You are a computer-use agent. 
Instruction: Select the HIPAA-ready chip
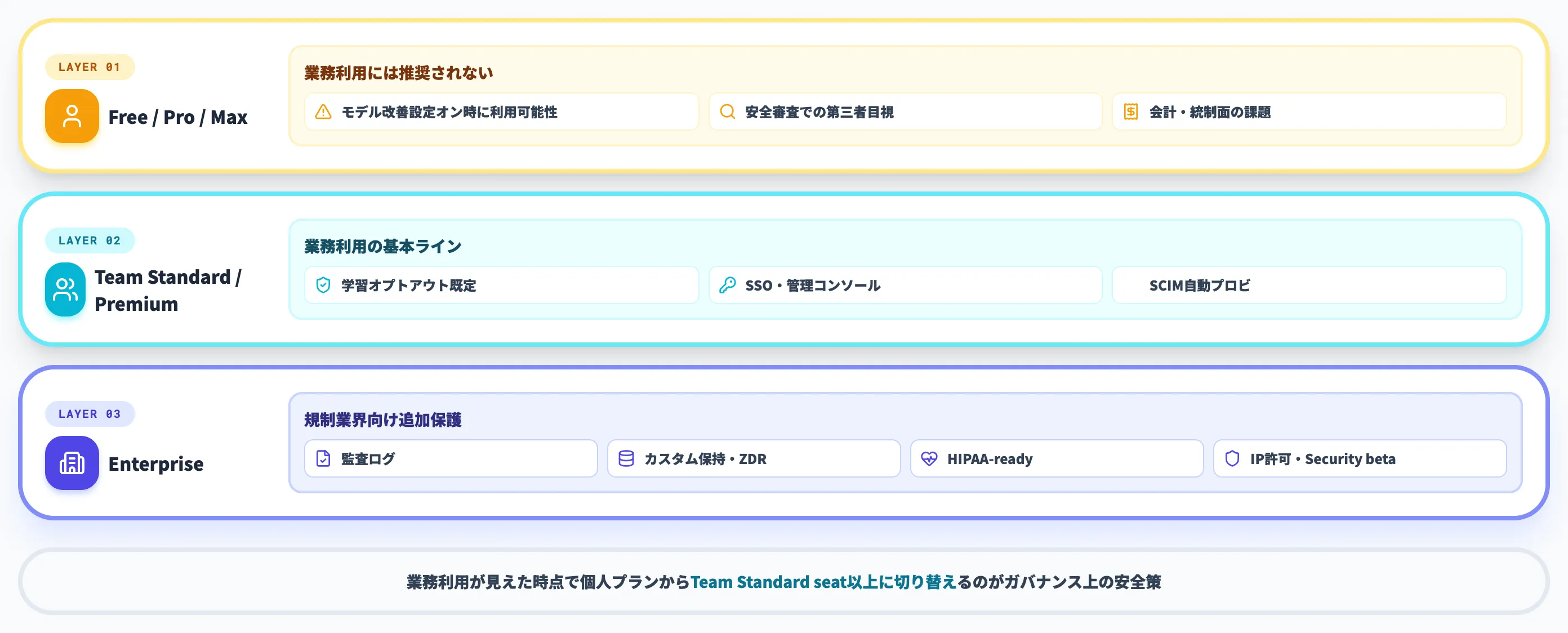click(1057, 458)
